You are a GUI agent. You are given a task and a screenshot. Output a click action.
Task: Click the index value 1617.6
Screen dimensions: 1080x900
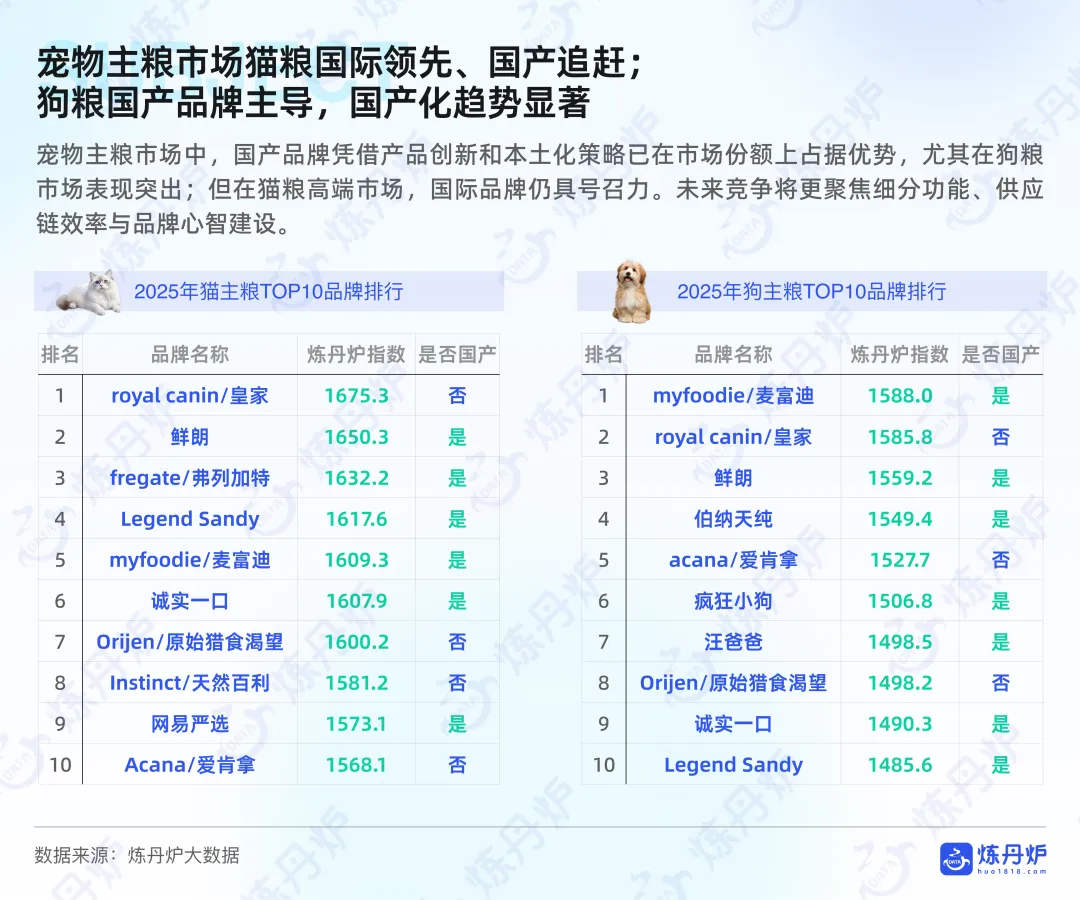pyautogui.click(x=356, y=519)
